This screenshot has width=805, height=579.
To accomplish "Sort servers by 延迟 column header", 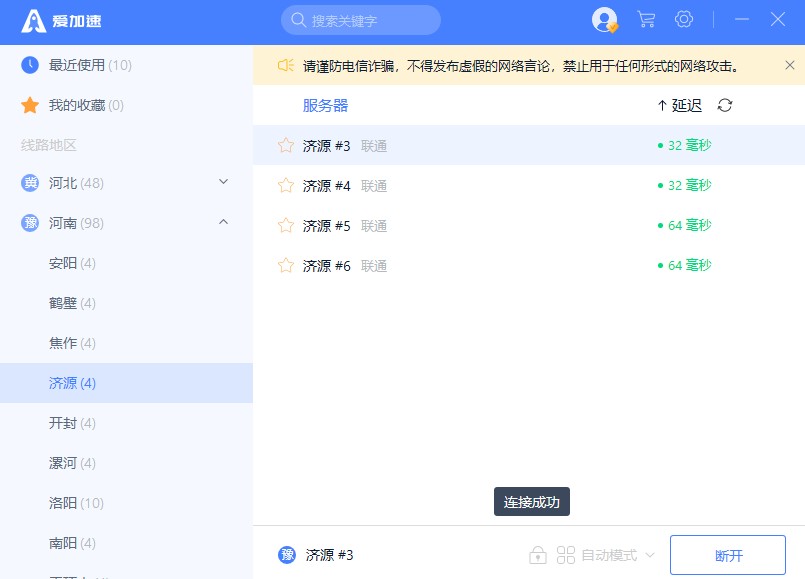I will point(680,105).
